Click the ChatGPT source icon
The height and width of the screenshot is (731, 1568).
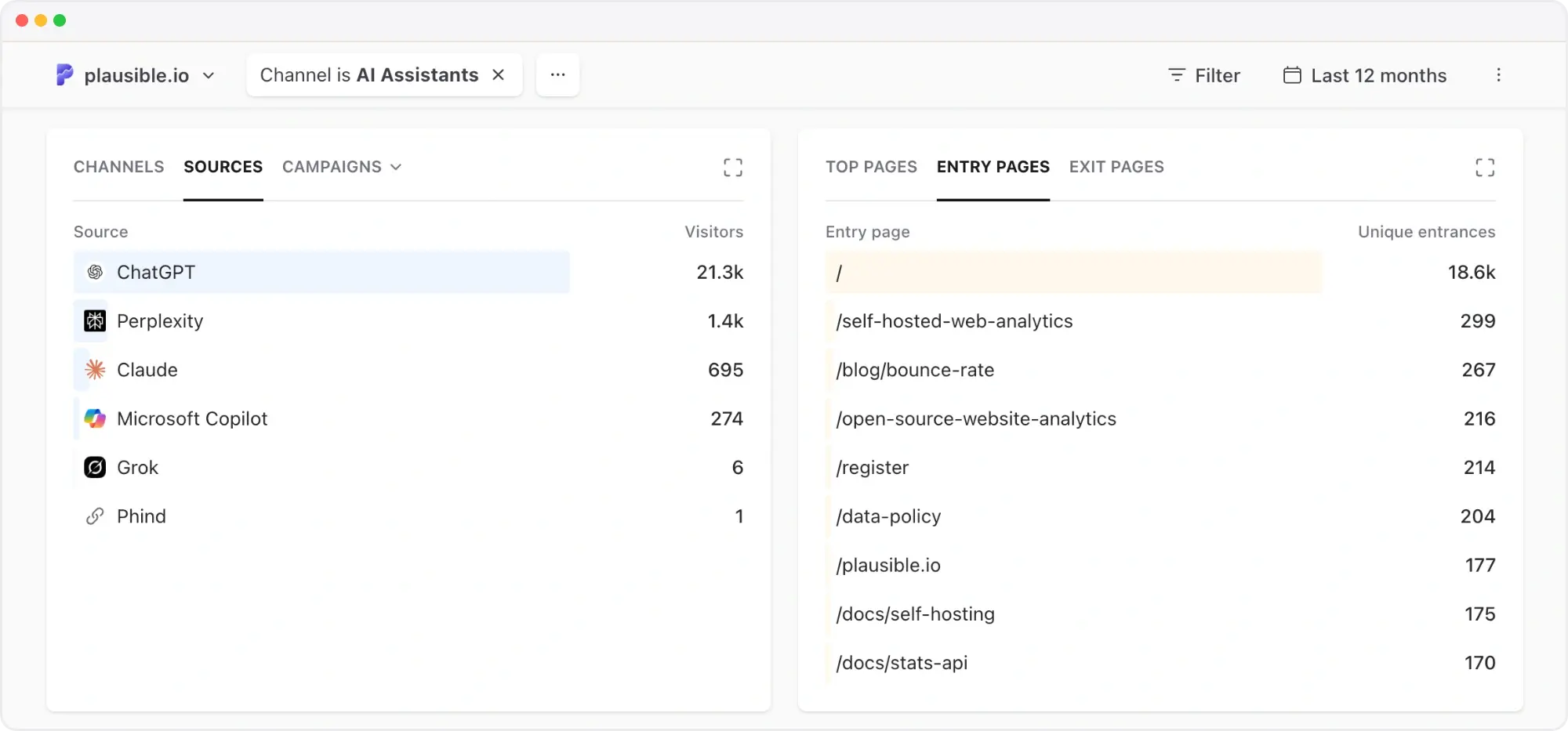coord(95,272)
